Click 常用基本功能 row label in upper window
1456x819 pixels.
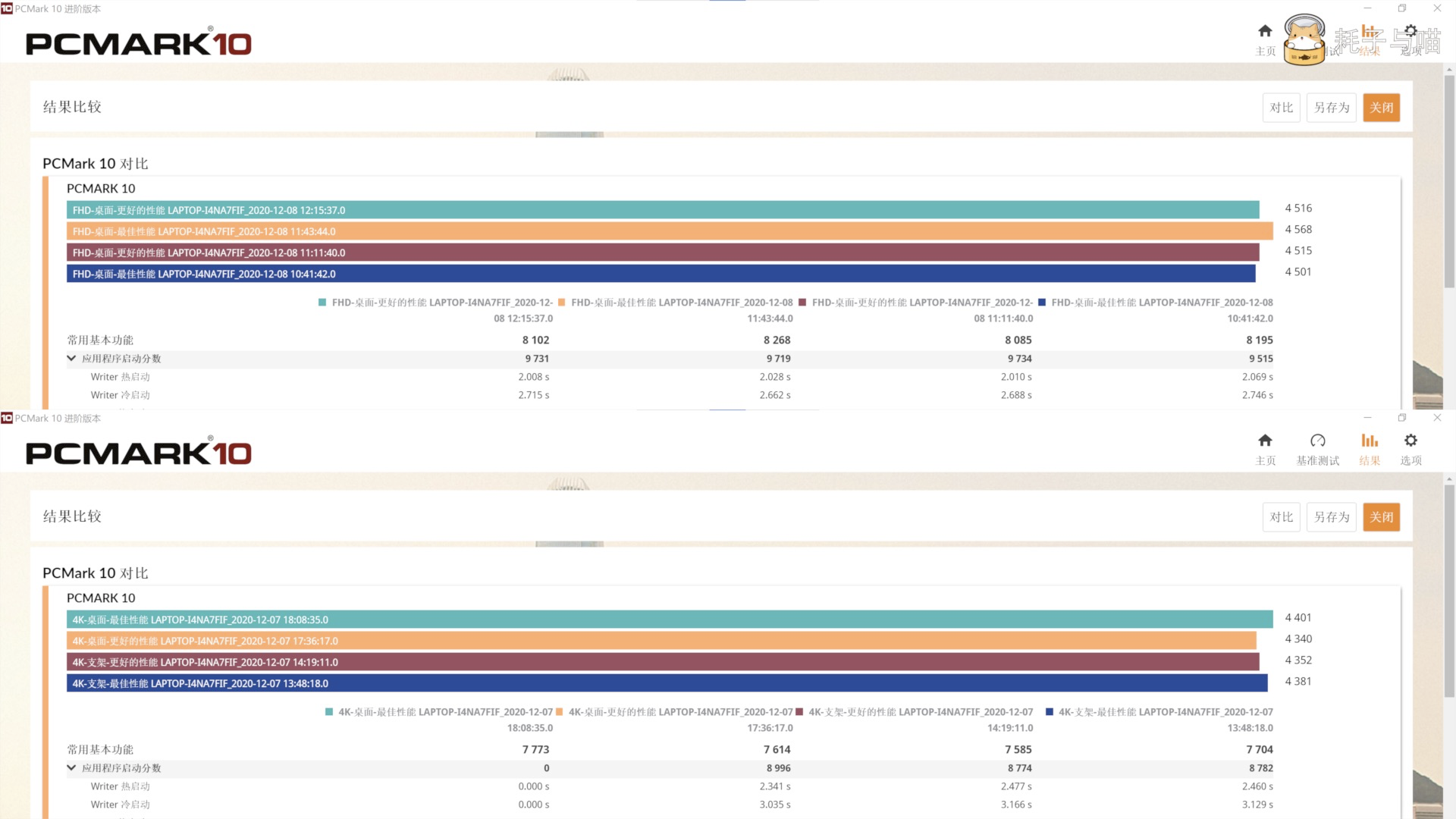tap(100, 340)
